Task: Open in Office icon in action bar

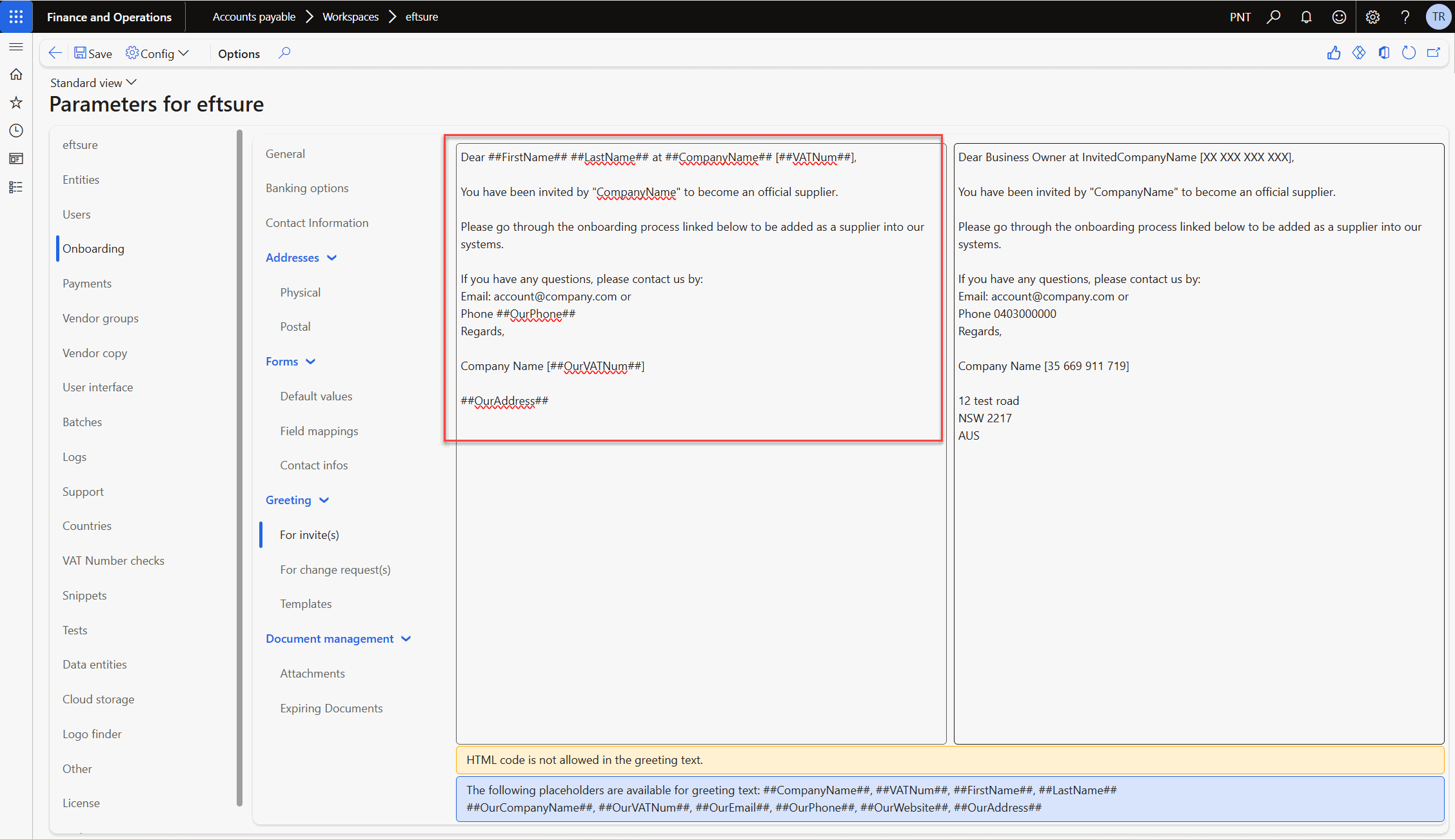Action: coord(1384,54)
